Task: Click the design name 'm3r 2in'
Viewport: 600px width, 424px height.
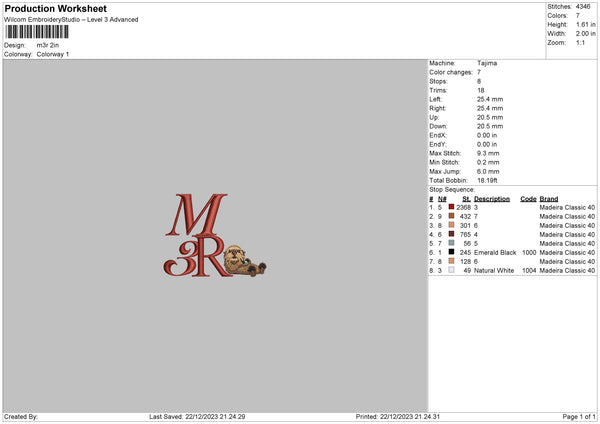Action: tap(48, 45)
